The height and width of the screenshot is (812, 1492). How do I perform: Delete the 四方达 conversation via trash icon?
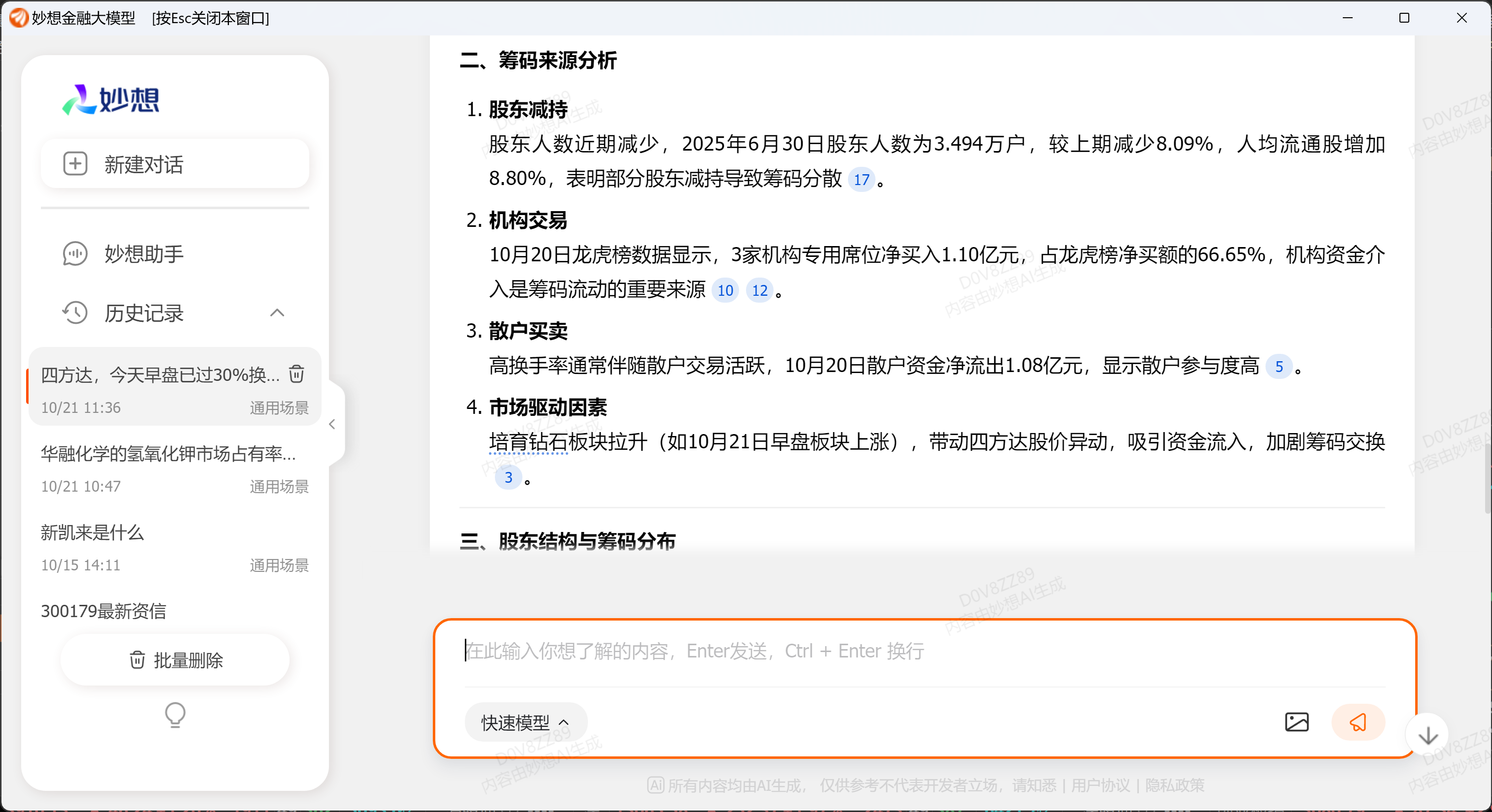pyautogui.click(x=296, y=374)
